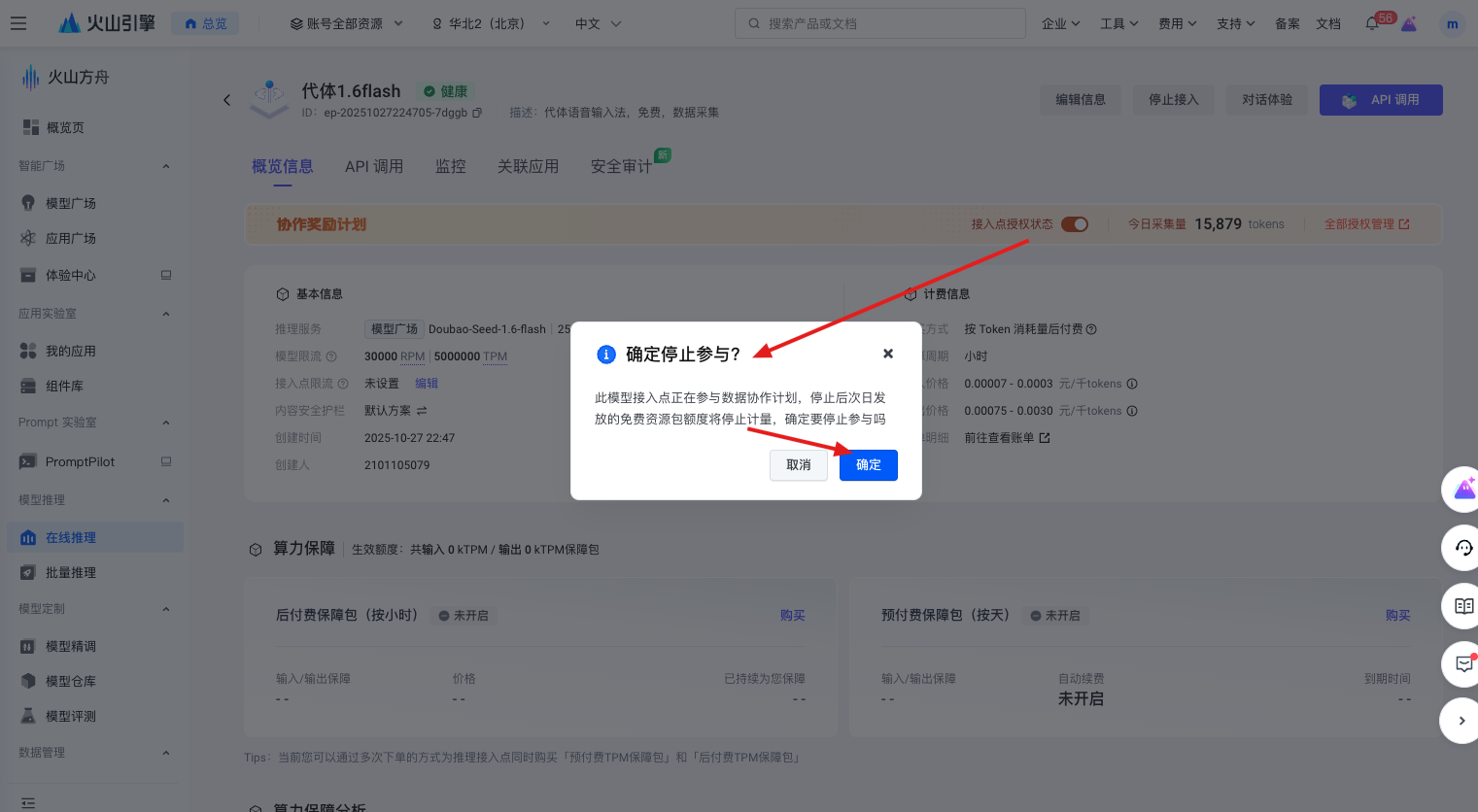
Task: Click the 火山引擎 logo
Action: (107, 23)
